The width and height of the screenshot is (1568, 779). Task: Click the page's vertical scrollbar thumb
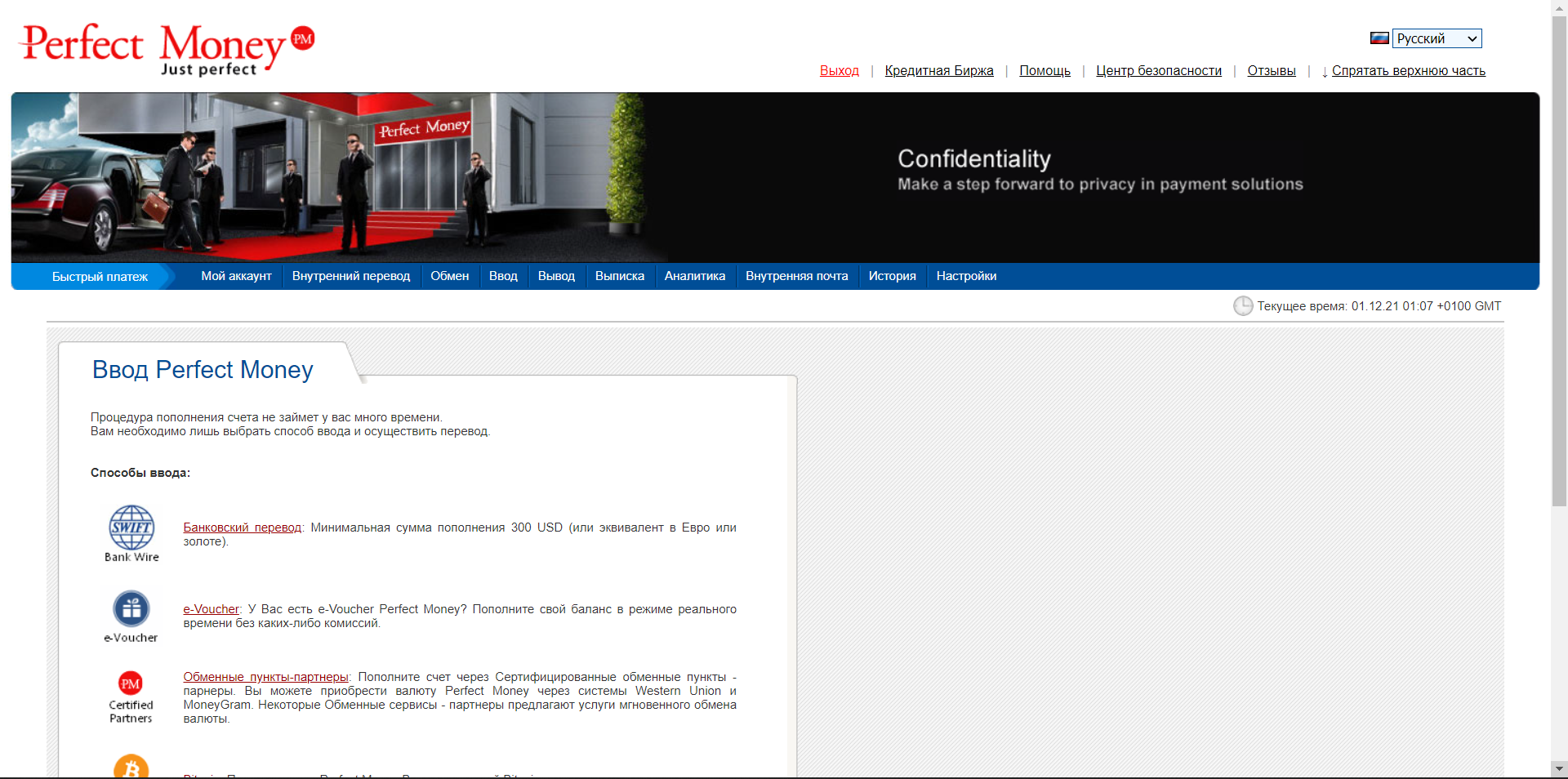tap(1559, 261)
